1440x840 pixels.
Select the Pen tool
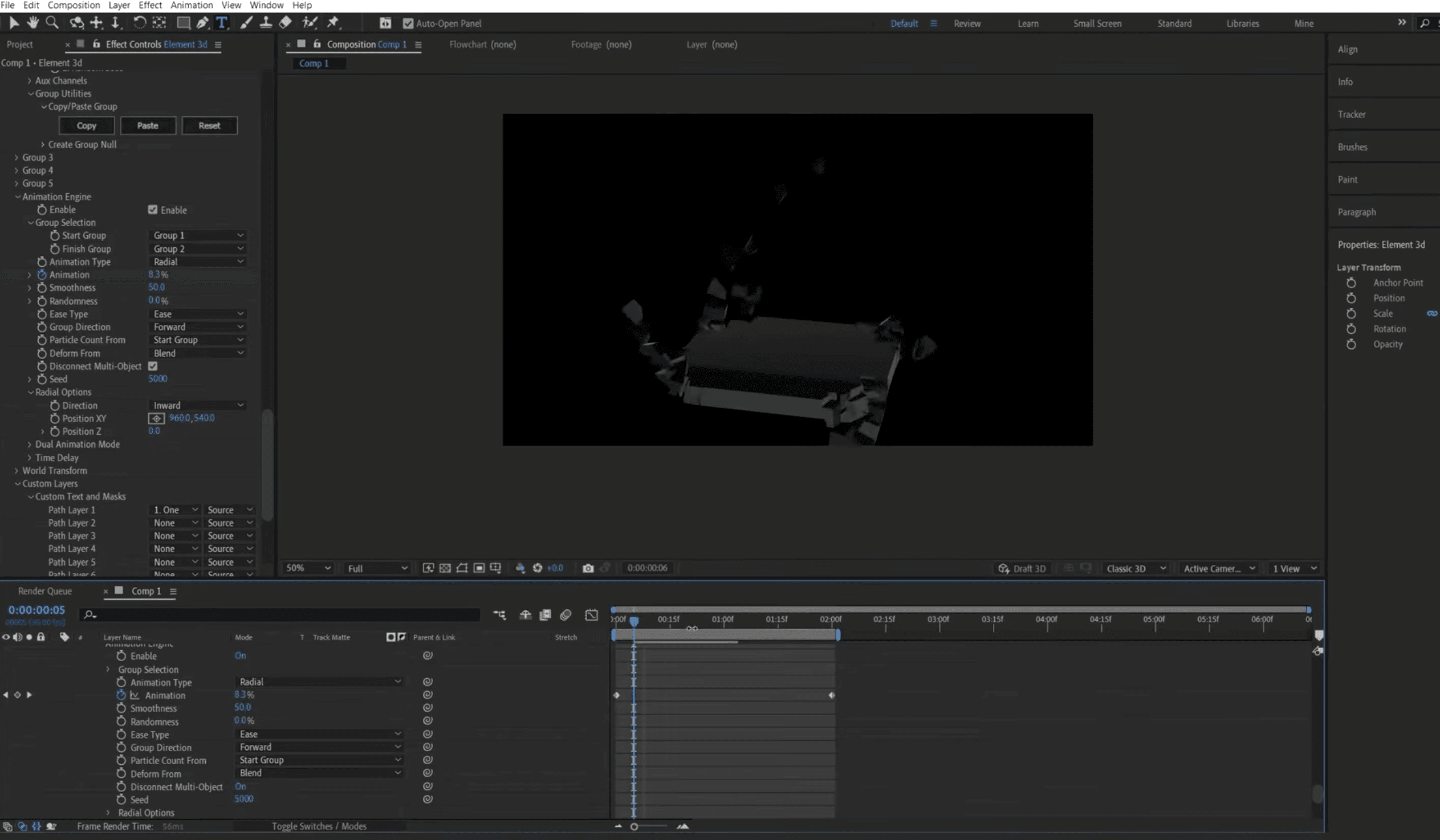click(x=202, y=23)
